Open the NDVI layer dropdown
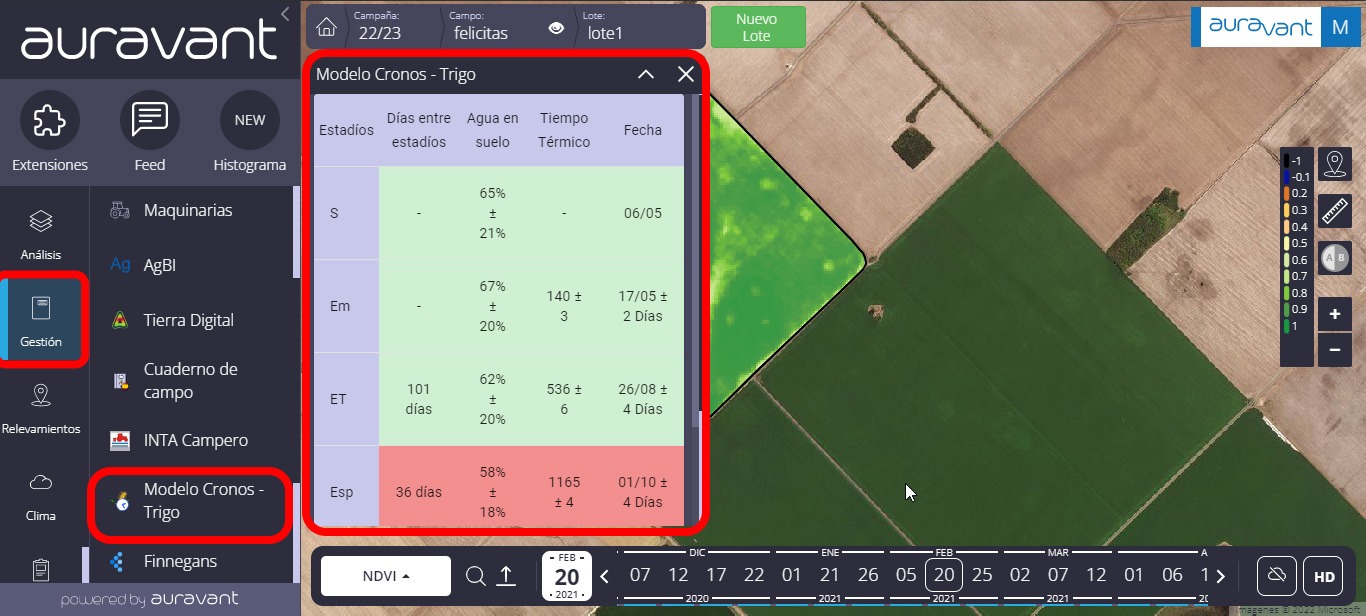This screenshot has width=1366, height=616. point(386,576)
